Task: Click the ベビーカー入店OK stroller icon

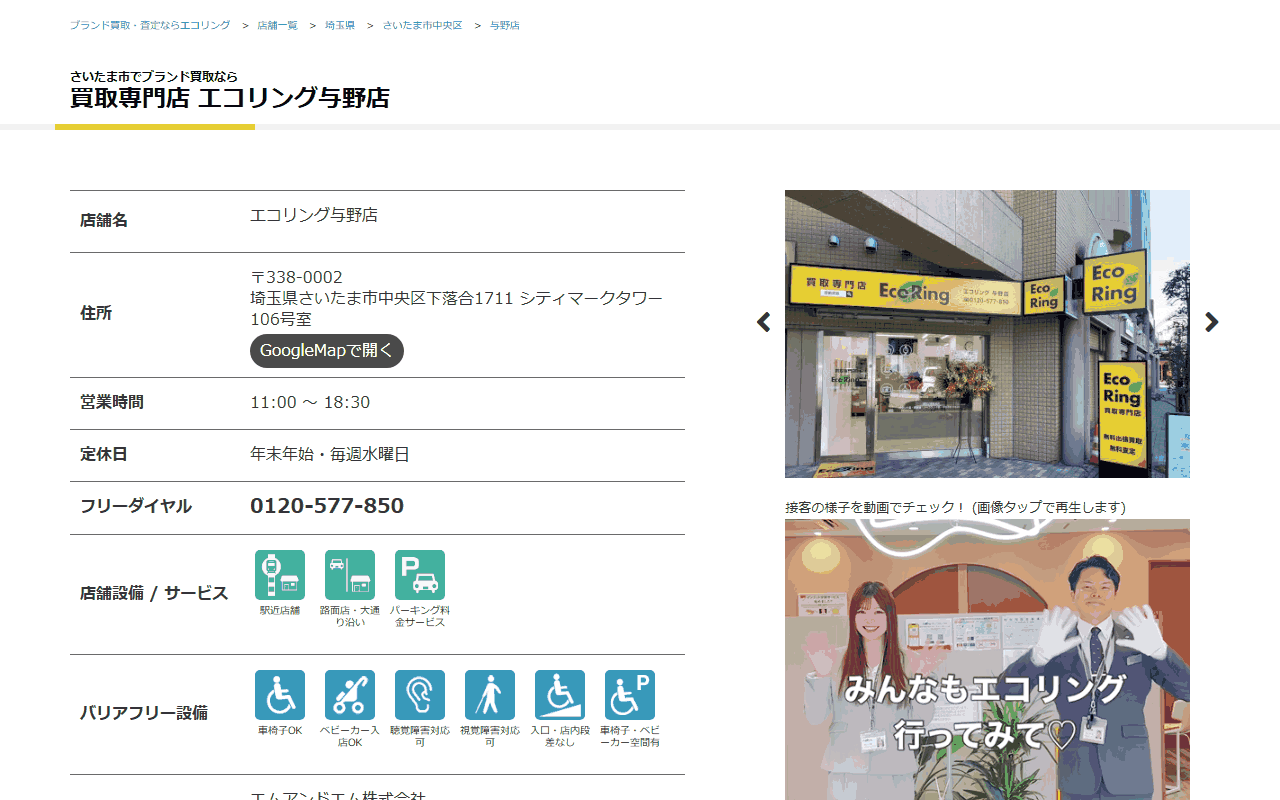Action: pyautogui.click(x=350, y=695)
